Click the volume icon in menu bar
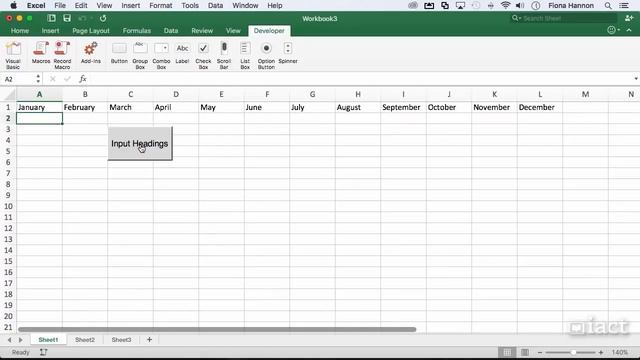 click(520, 6)
